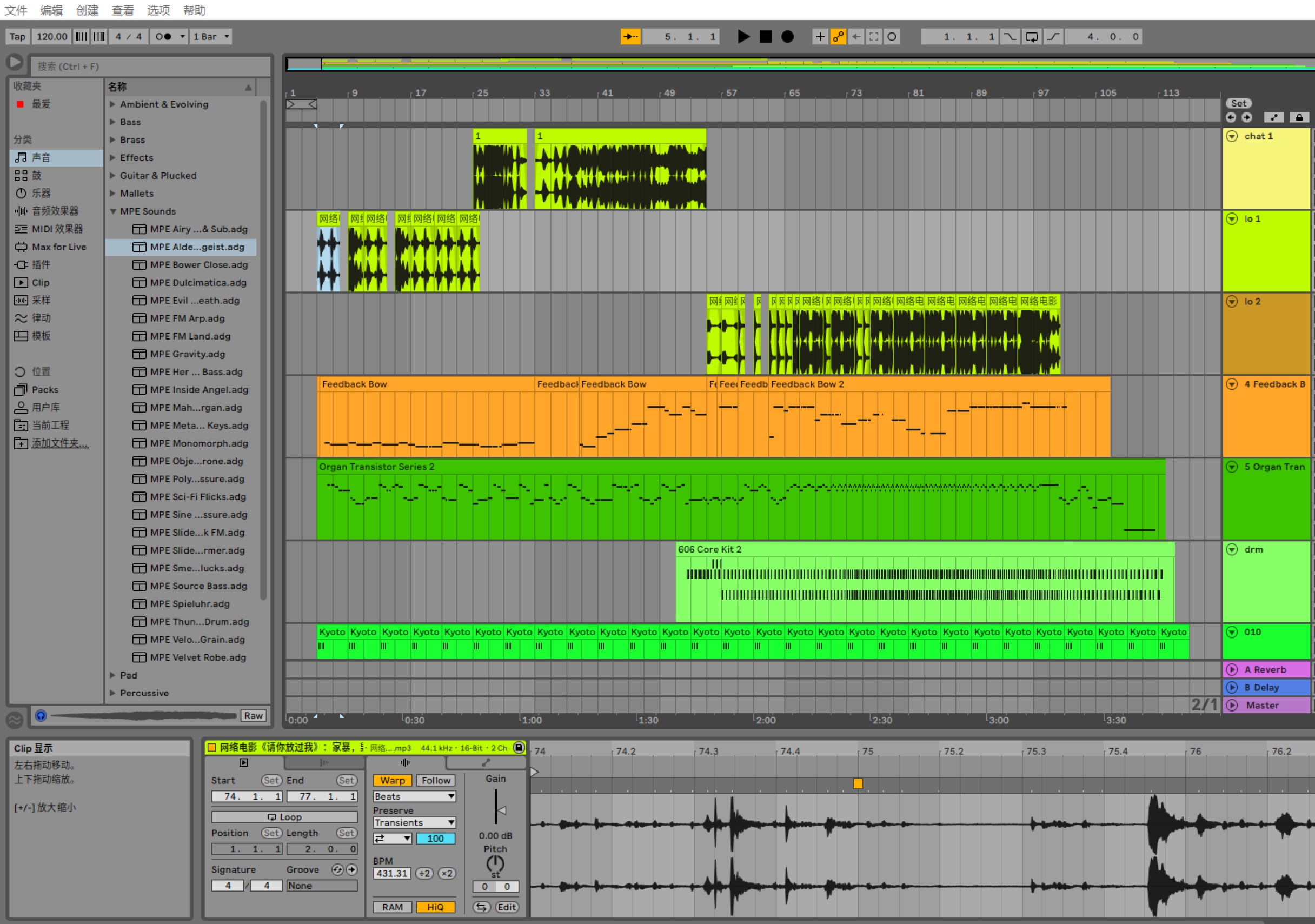The height and width of the screenshot is (924, 1315).
Task: Click the Tap tempo button
Action: pos(18,37)
